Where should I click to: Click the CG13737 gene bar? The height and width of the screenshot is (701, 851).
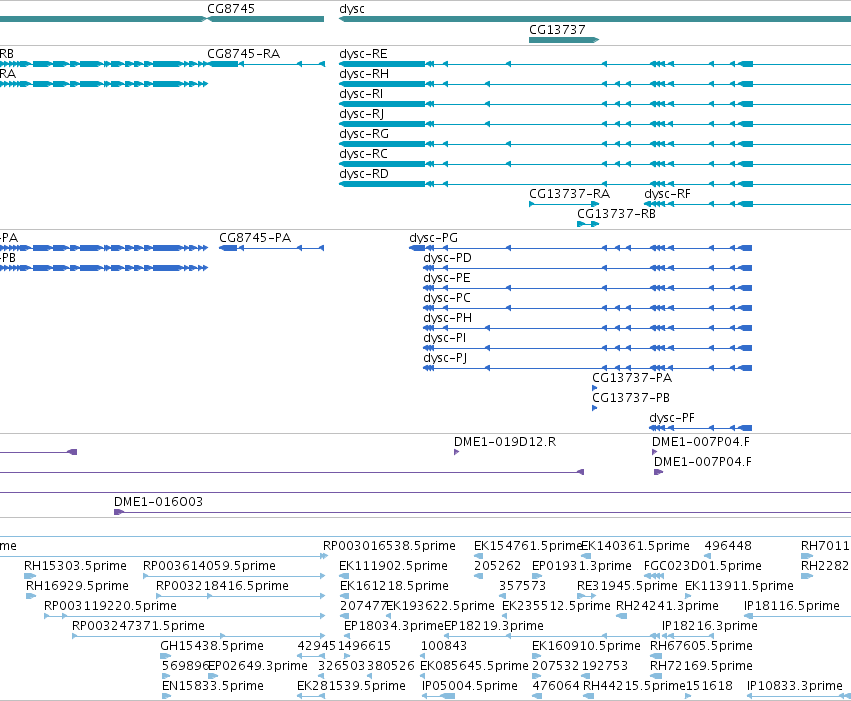[564, 40]
